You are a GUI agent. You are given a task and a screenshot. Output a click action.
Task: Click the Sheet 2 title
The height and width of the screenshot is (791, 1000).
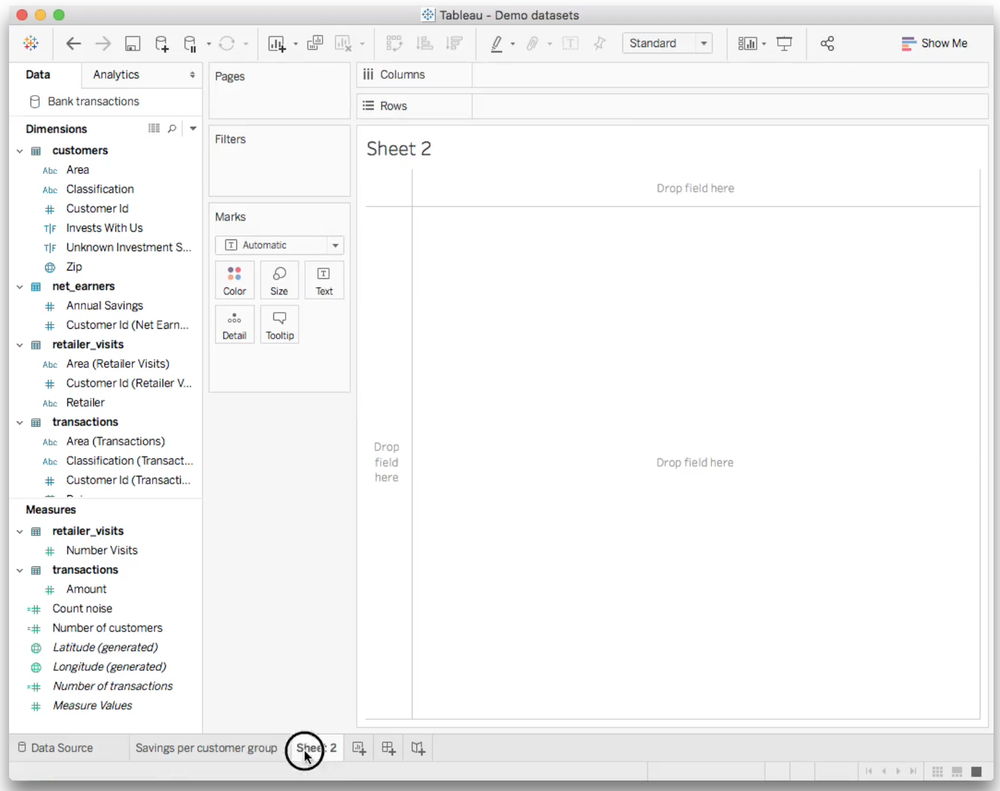[399, 149]
